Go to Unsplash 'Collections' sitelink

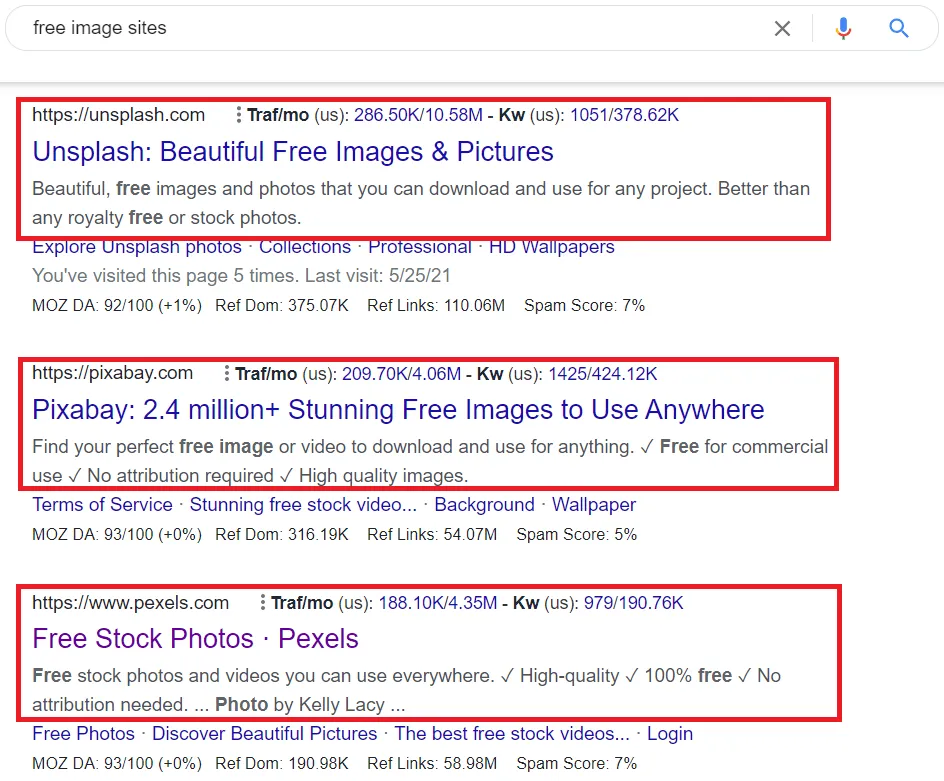tap(305, 247)
